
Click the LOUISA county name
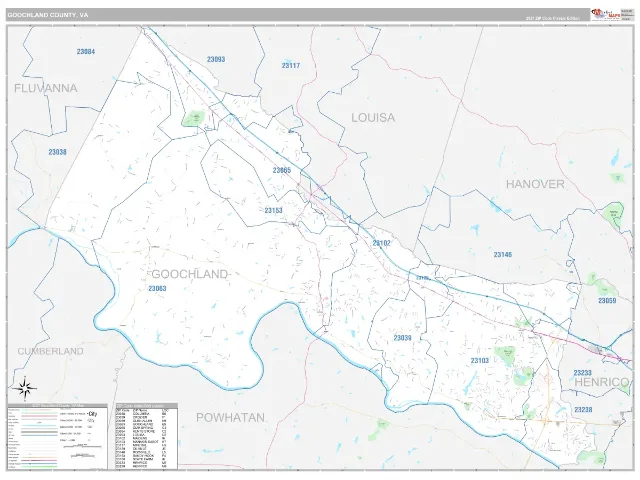point(373,118)
